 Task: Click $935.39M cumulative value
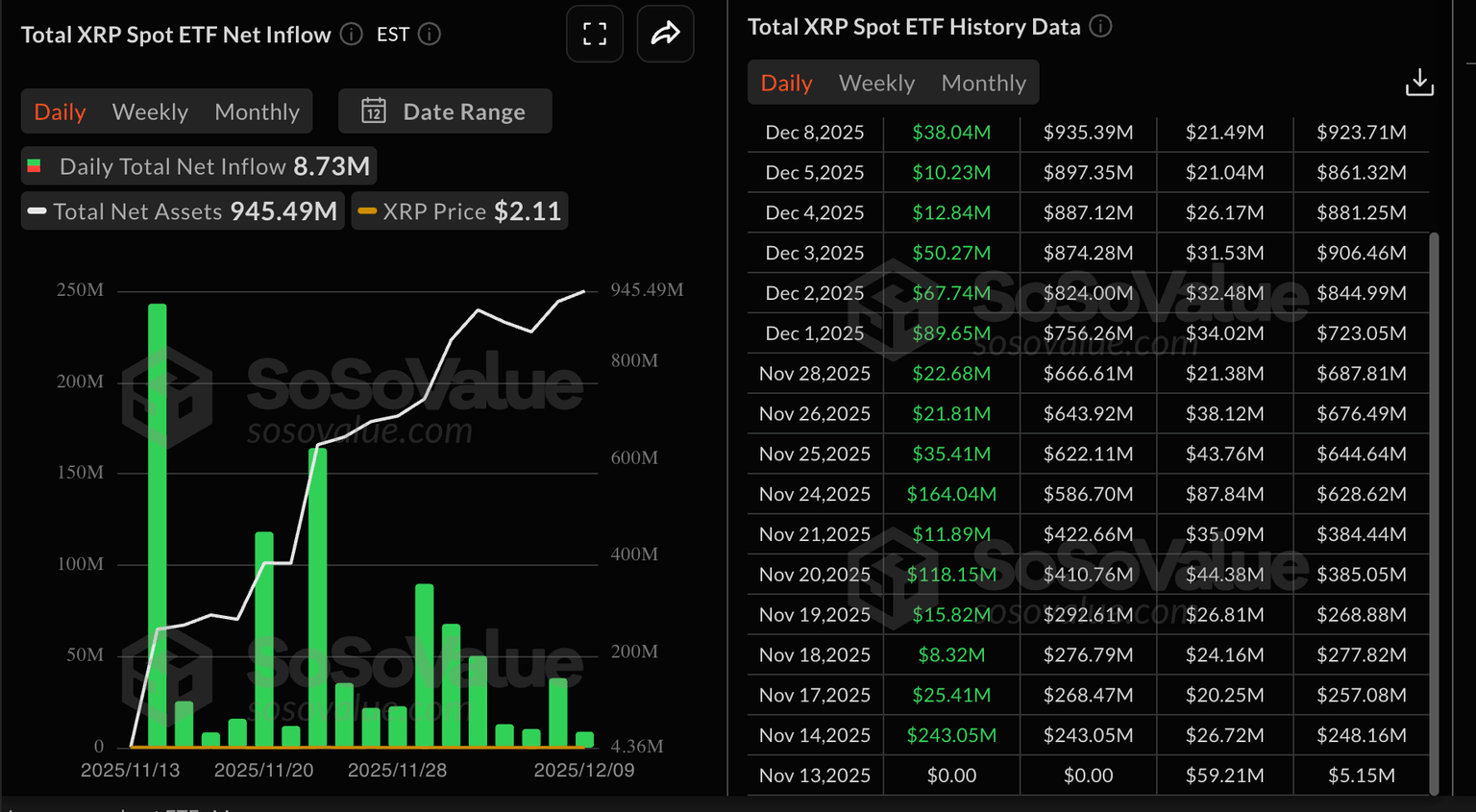click(1088, 133)
